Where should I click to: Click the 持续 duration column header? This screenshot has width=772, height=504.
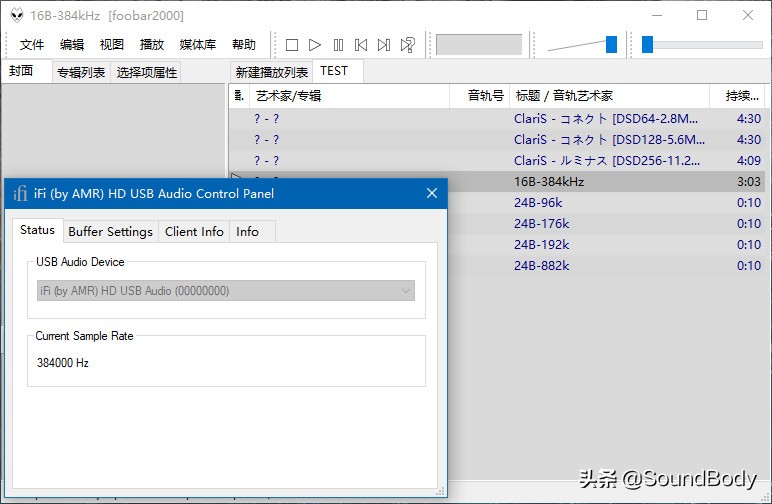[x=737, y=96]
